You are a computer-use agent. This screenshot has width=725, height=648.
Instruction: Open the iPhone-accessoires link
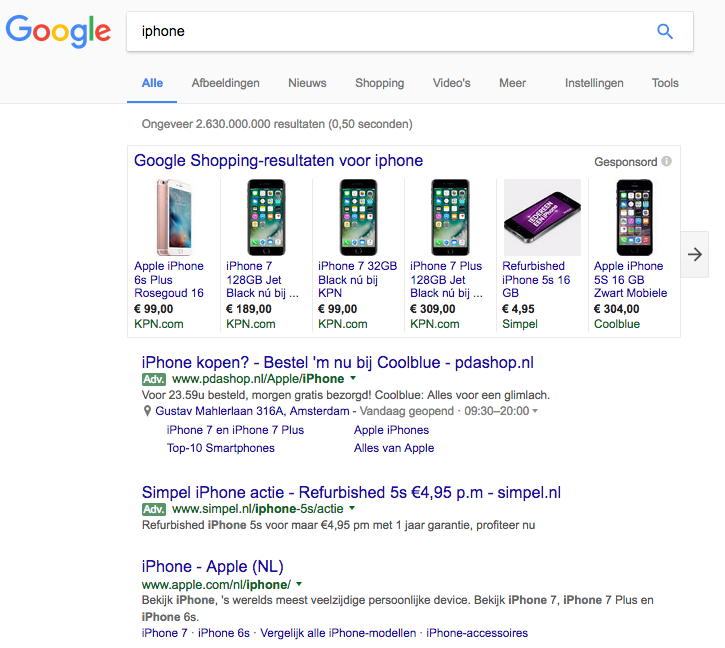[477, 633]
